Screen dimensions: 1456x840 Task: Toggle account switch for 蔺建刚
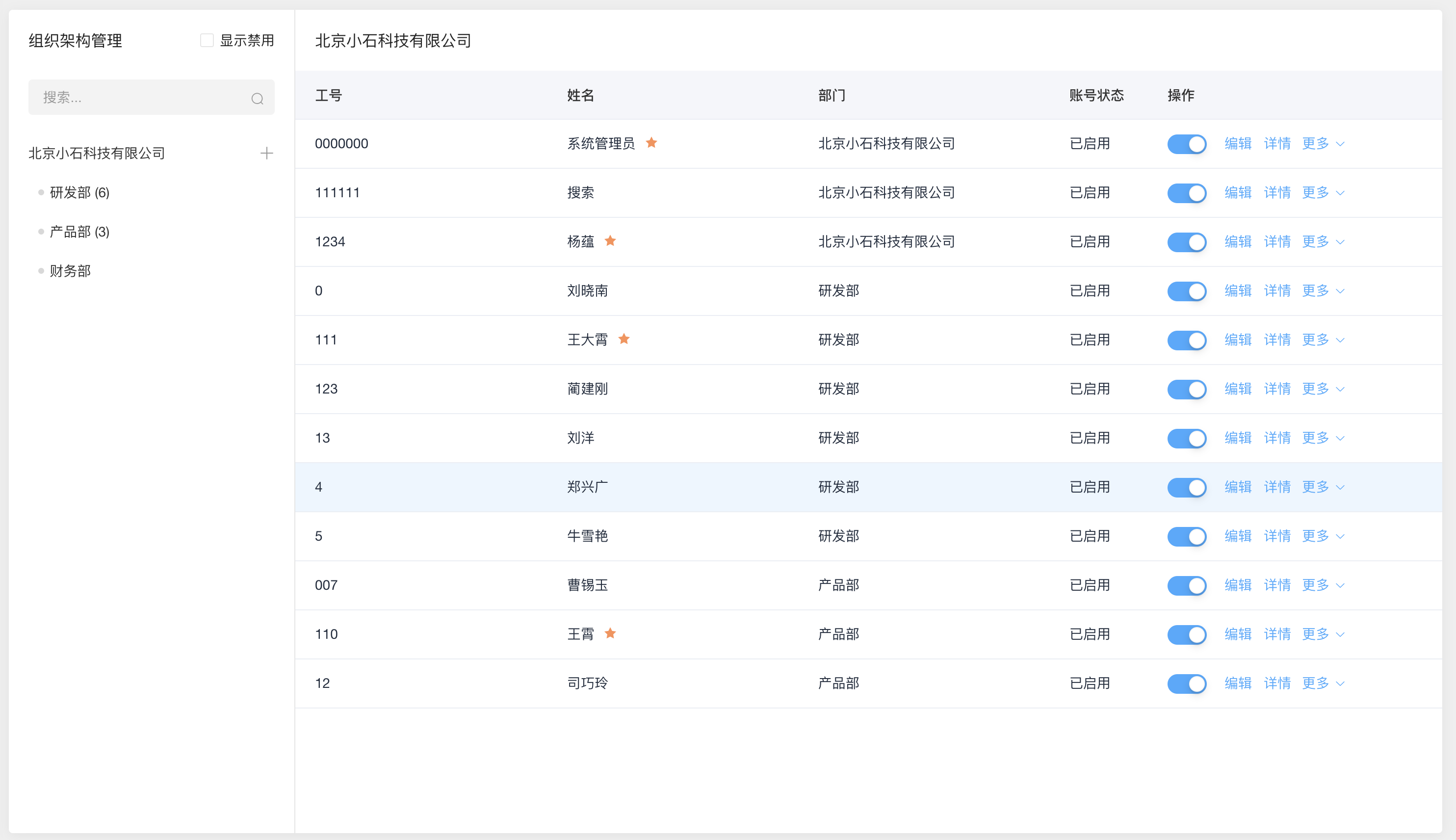click(1187, 389)
